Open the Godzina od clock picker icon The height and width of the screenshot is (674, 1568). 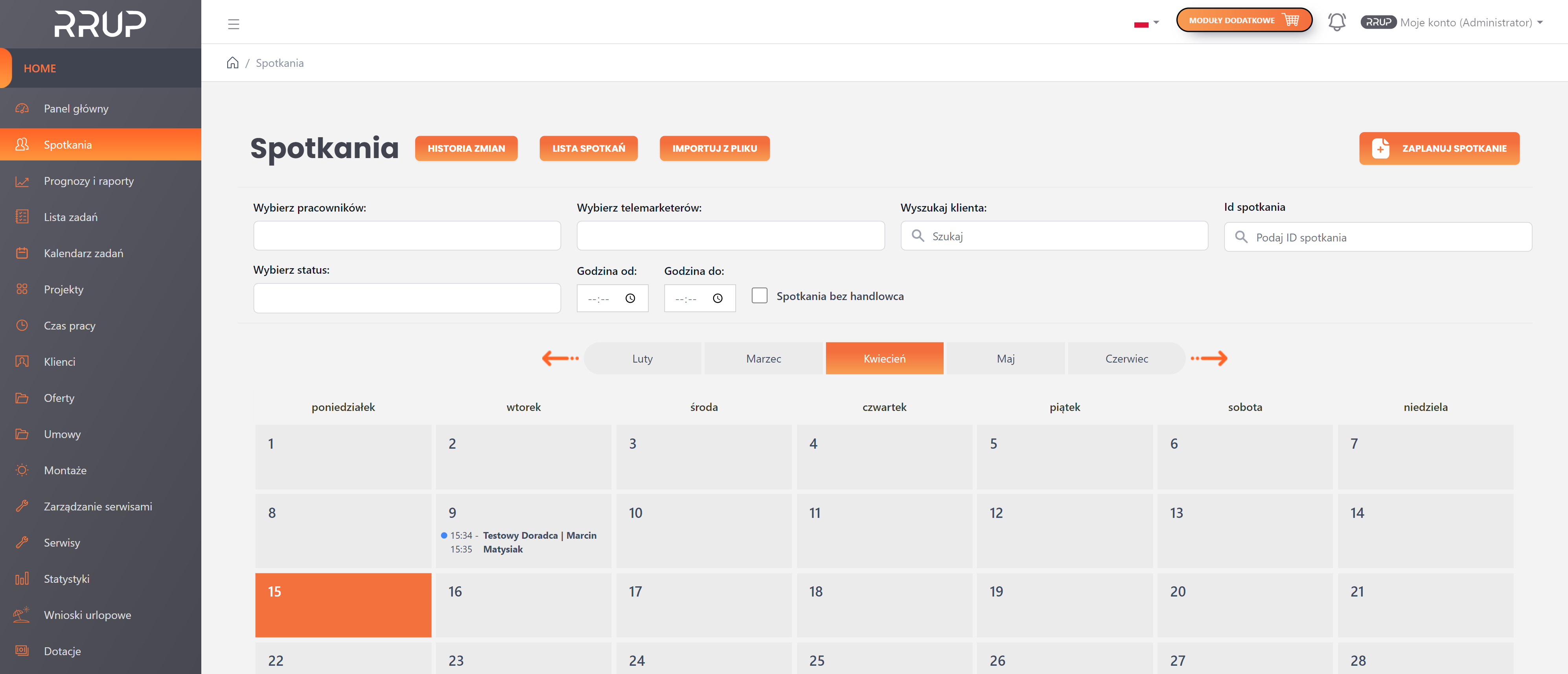(x=630, y=298)
